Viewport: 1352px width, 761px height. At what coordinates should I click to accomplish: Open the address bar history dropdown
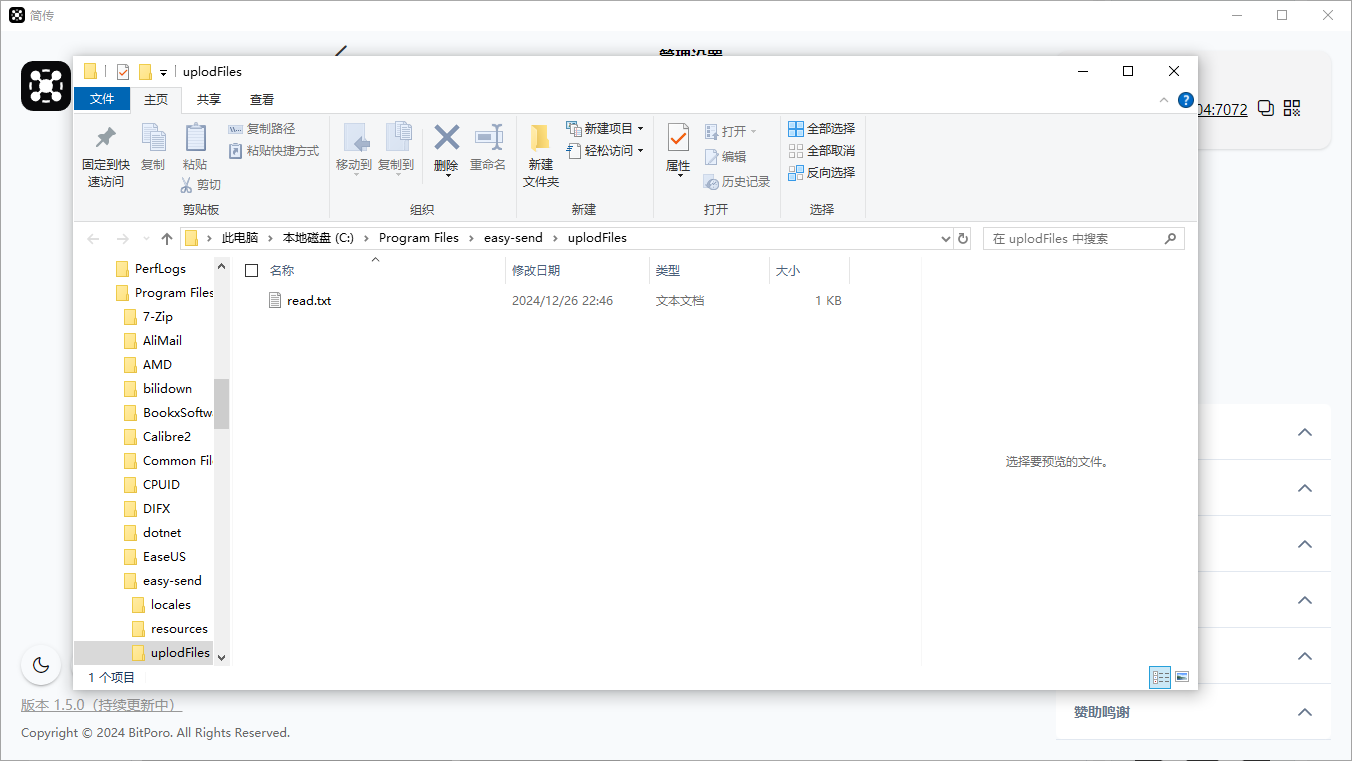(946, 239)
